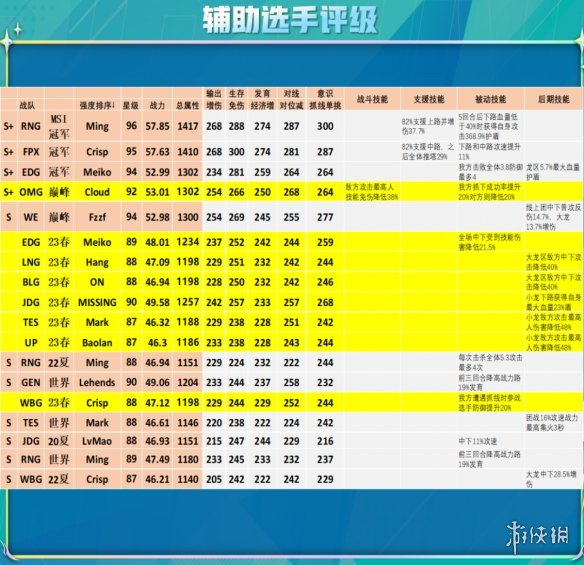The height and width of the screenshot is (565, 584).
Task: Click the MSI 冠军 version cell
Action: 59,126
